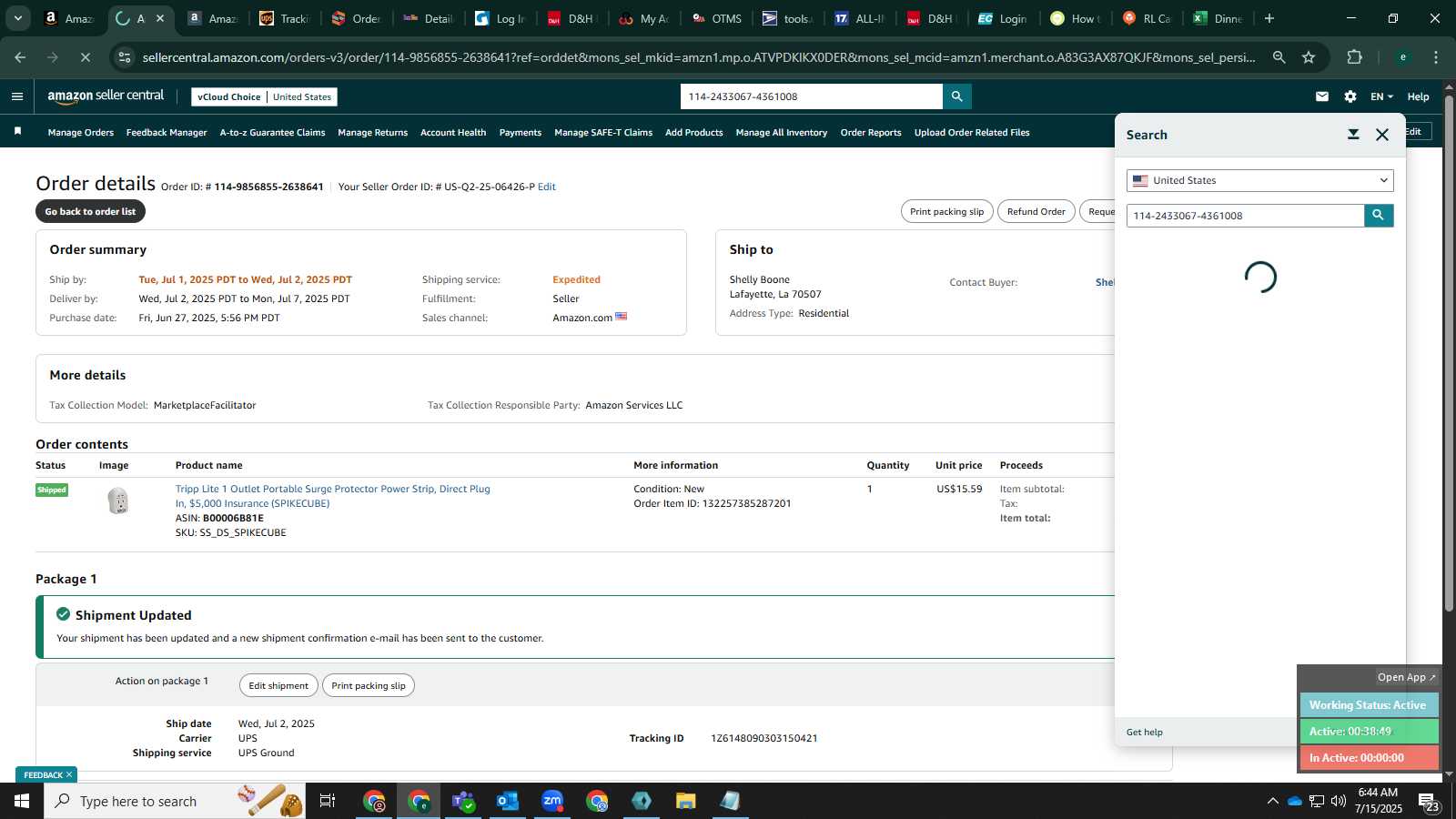Open Account Health menu item
Image resolution: width=1456 pixels, height=819 pixels.
click(453, 133)
